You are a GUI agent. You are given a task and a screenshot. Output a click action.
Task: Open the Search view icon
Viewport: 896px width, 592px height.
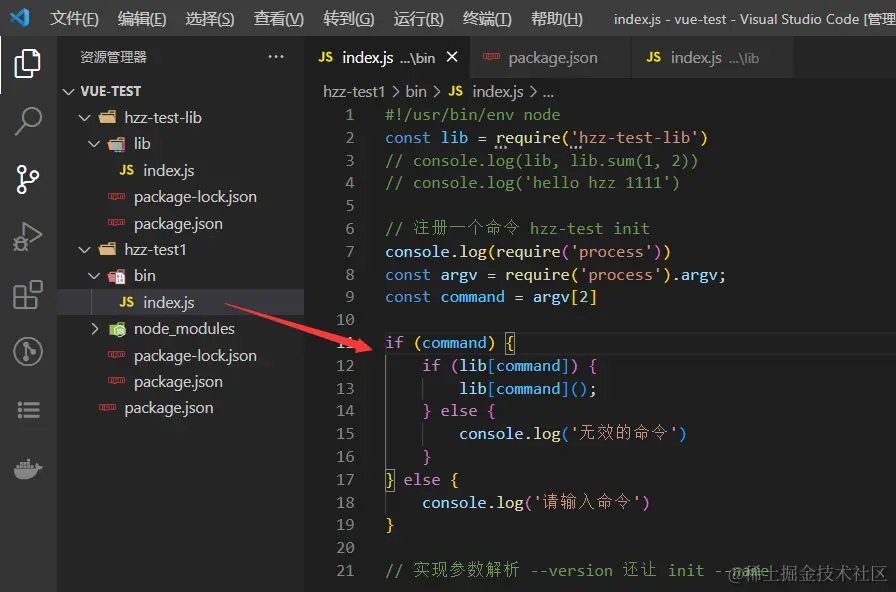point(27,121)
